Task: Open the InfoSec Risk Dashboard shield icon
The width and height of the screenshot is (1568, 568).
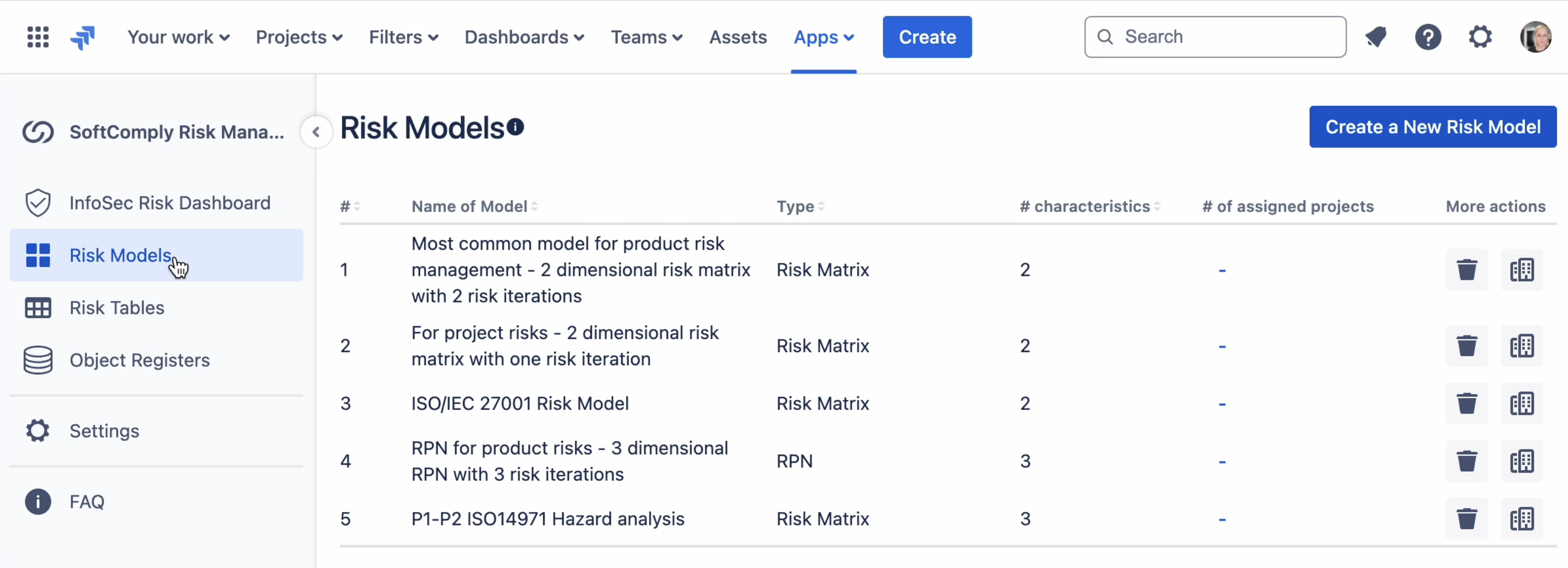Action: 38,202
